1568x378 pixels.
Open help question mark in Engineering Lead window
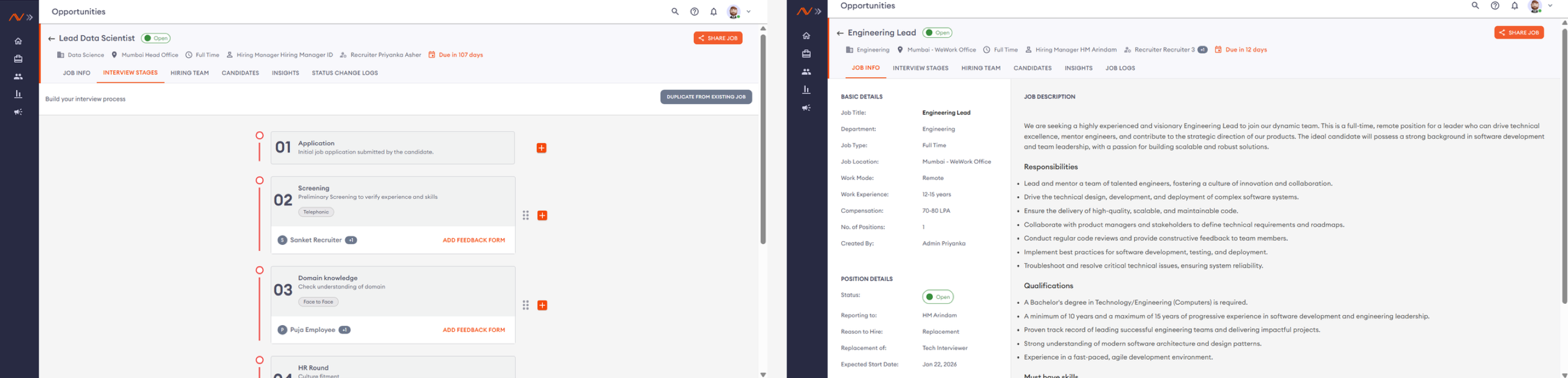1495,5
